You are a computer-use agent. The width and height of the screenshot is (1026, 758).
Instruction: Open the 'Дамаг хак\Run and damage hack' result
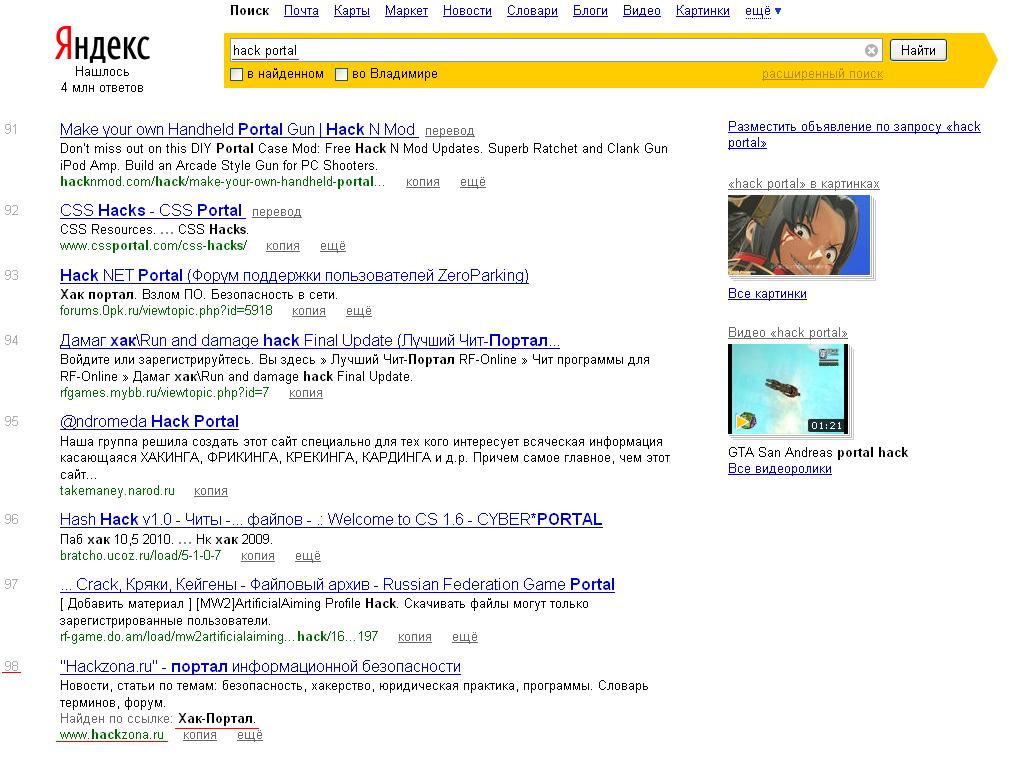click(x=310, y=340)
